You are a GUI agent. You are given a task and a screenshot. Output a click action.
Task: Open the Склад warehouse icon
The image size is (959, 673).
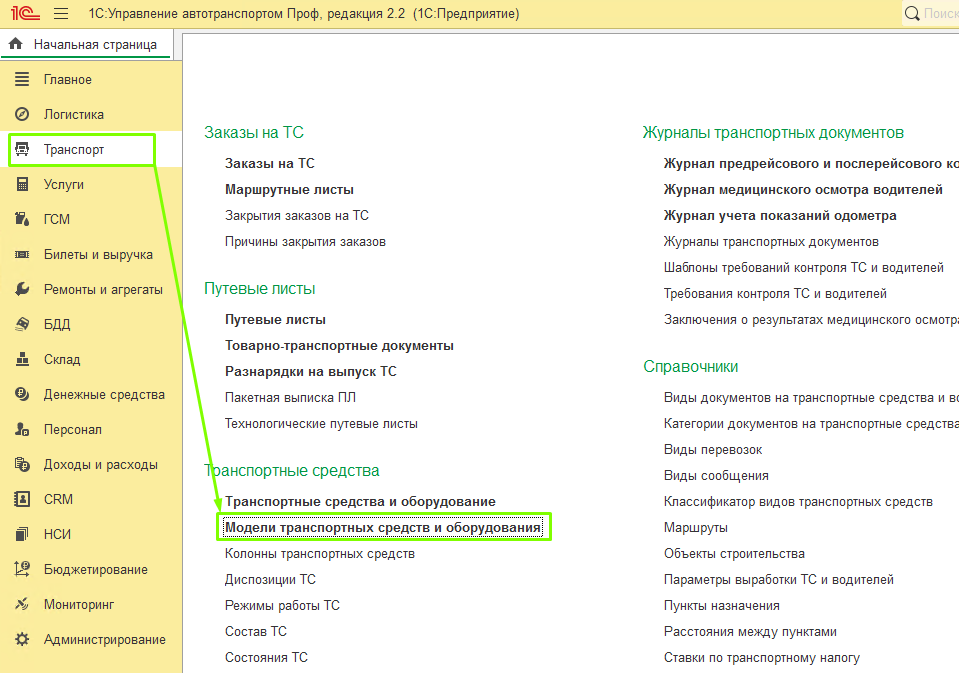tap(22, 359)
